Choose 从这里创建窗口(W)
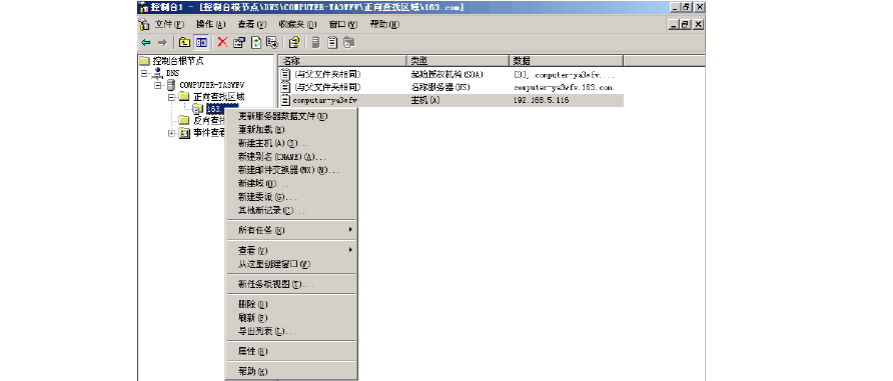This screenshot has height=381, width=893. pyautogui.click(x=292, y=264)
